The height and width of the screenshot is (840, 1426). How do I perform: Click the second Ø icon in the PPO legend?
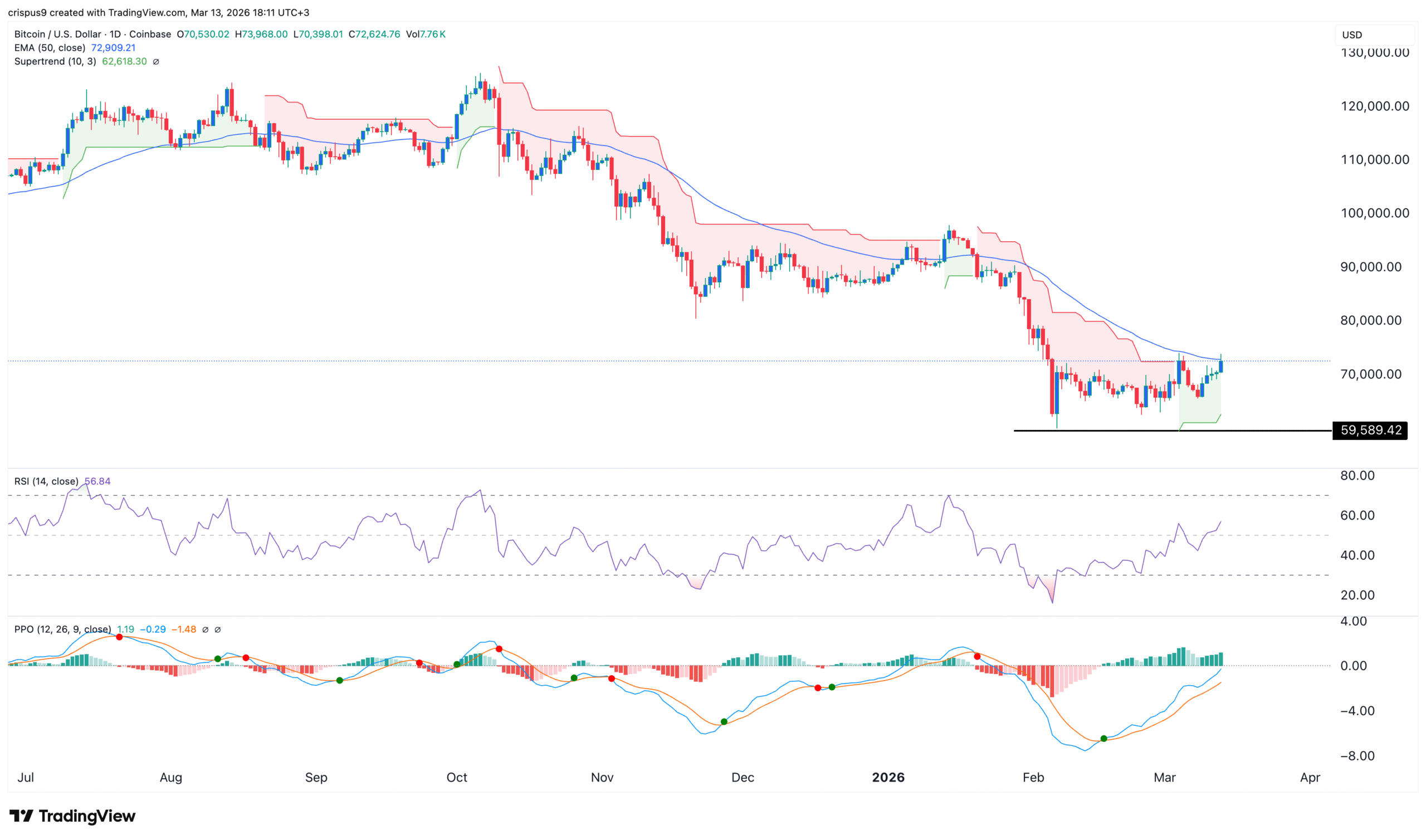(x=219, y=629)
